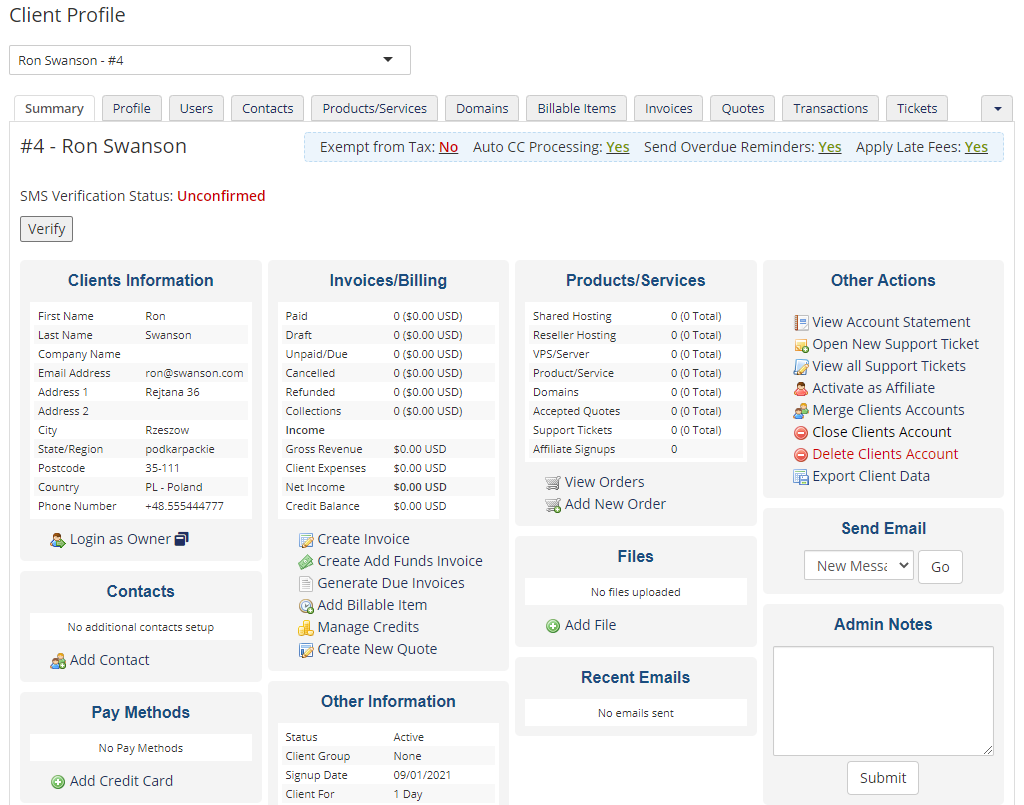Screen dimensions: 1024x805
Task: Click the ron@swanson.com email address
Action: pyautogui.click(x=194, y=373)
